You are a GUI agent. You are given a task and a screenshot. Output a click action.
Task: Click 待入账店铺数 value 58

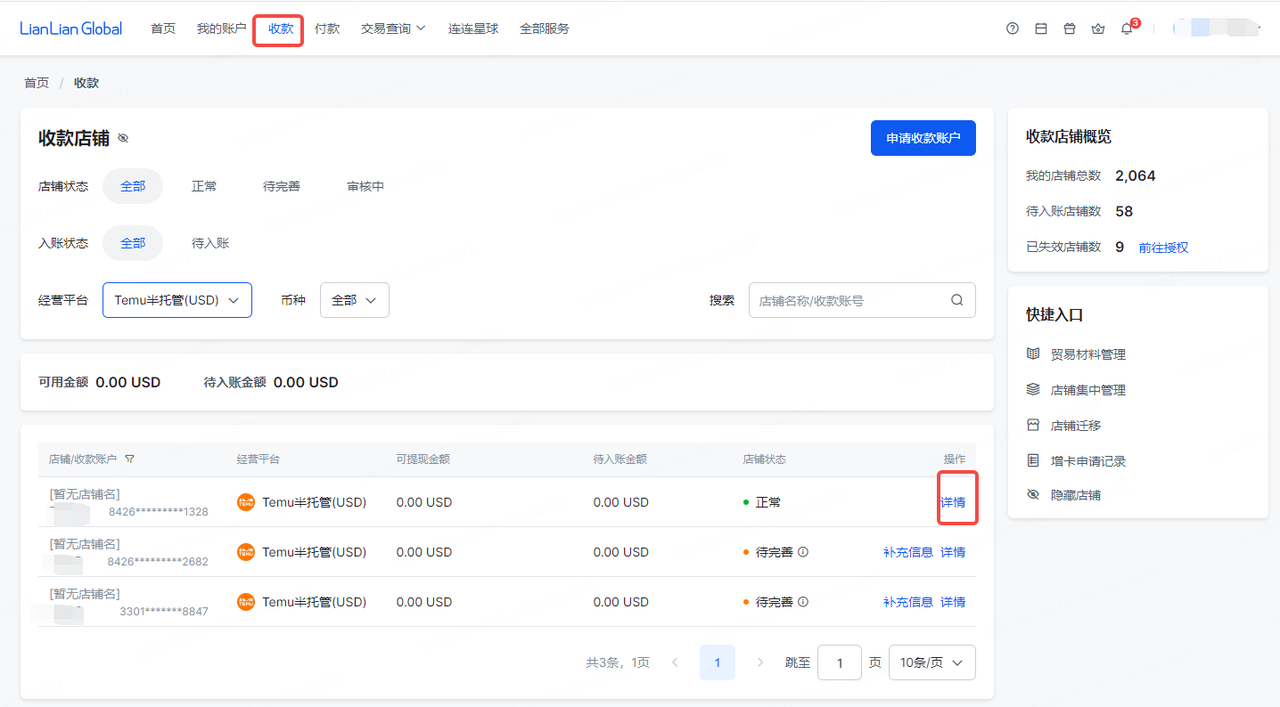pos(1124,211)
